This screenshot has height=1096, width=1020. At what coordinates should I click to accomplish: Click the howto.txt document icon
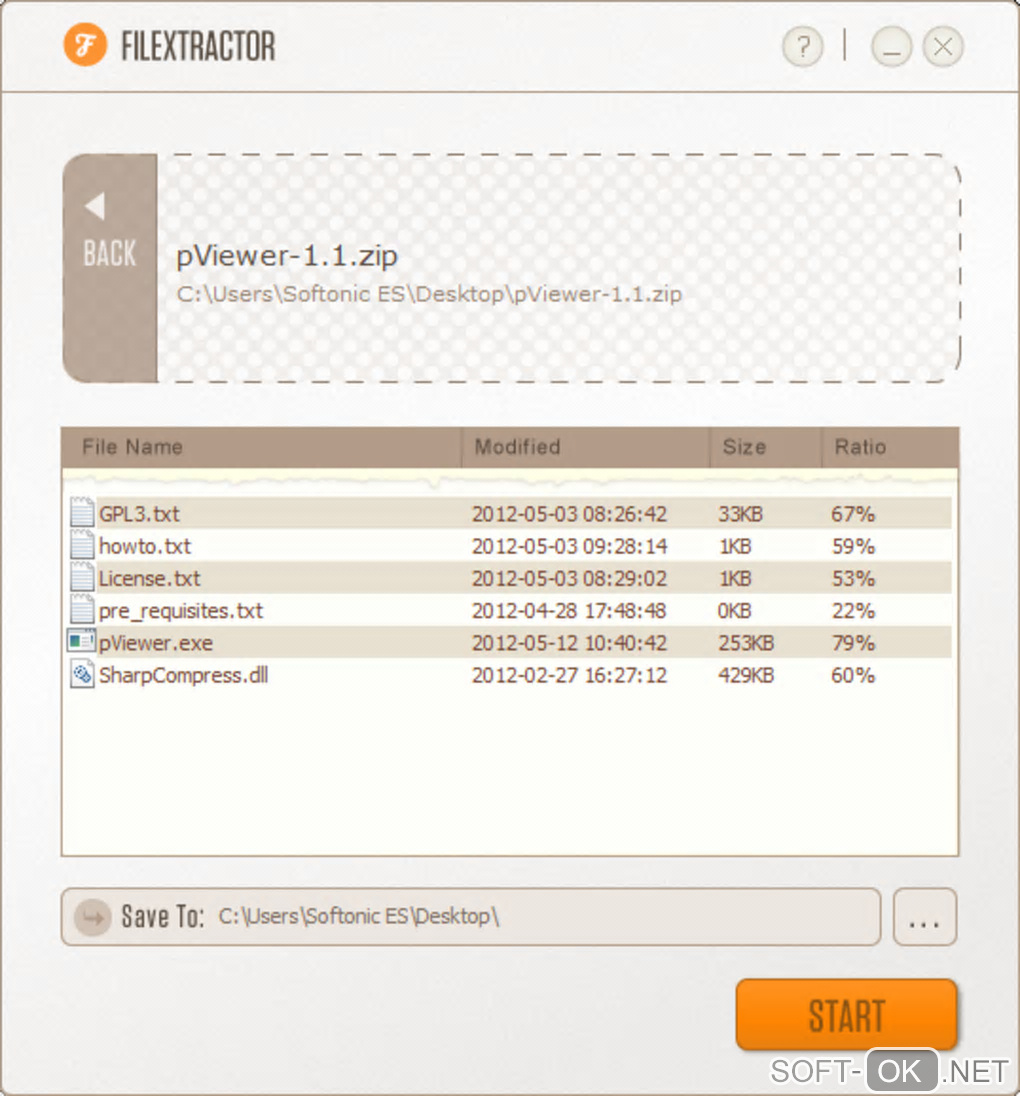click(x=82, y=545)
